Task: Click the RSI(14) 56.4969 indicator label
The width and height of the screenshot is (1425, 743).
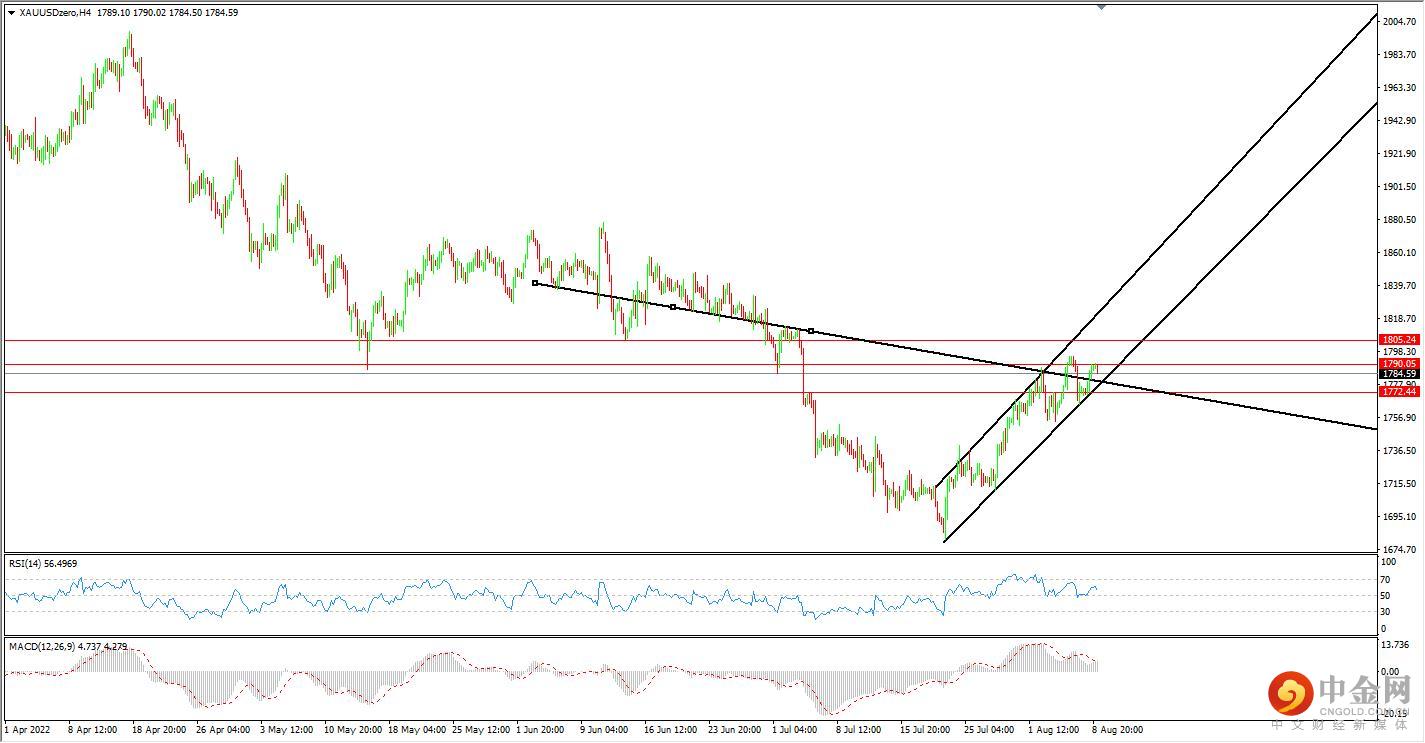Action: point(43,564)
